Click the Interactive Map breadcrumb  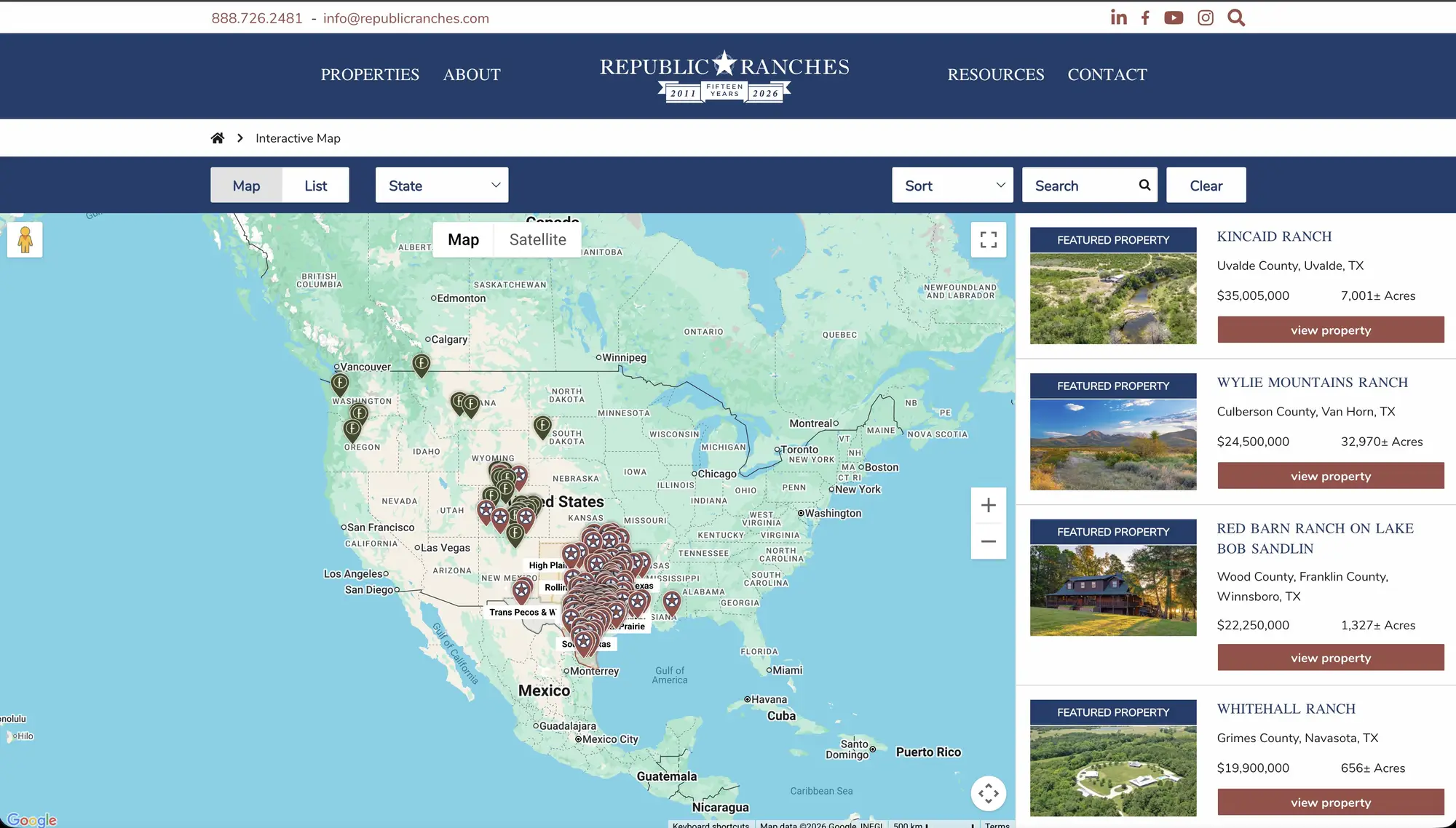(298, 138)
